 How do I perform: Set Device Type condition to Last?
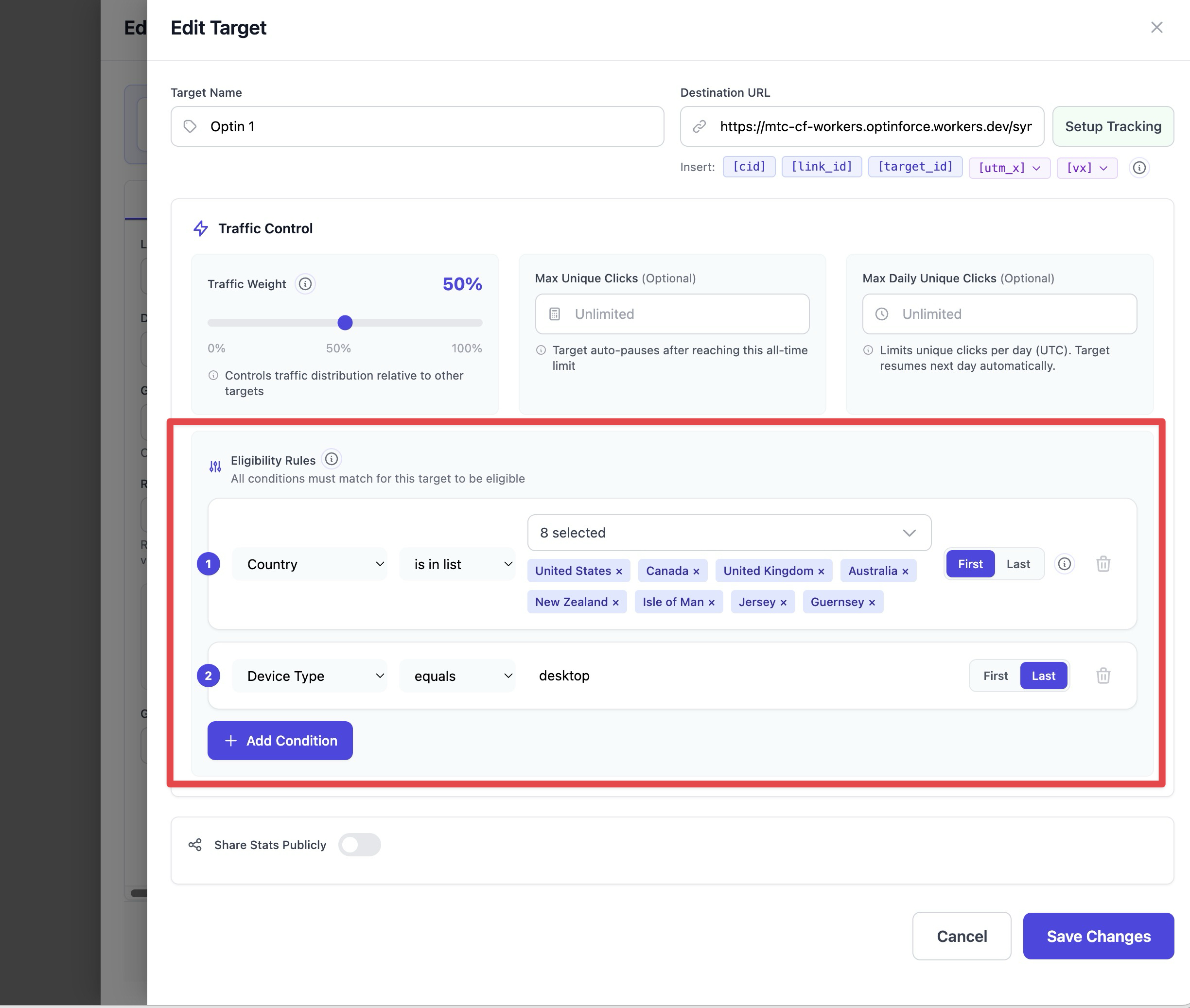[1044, 676]
